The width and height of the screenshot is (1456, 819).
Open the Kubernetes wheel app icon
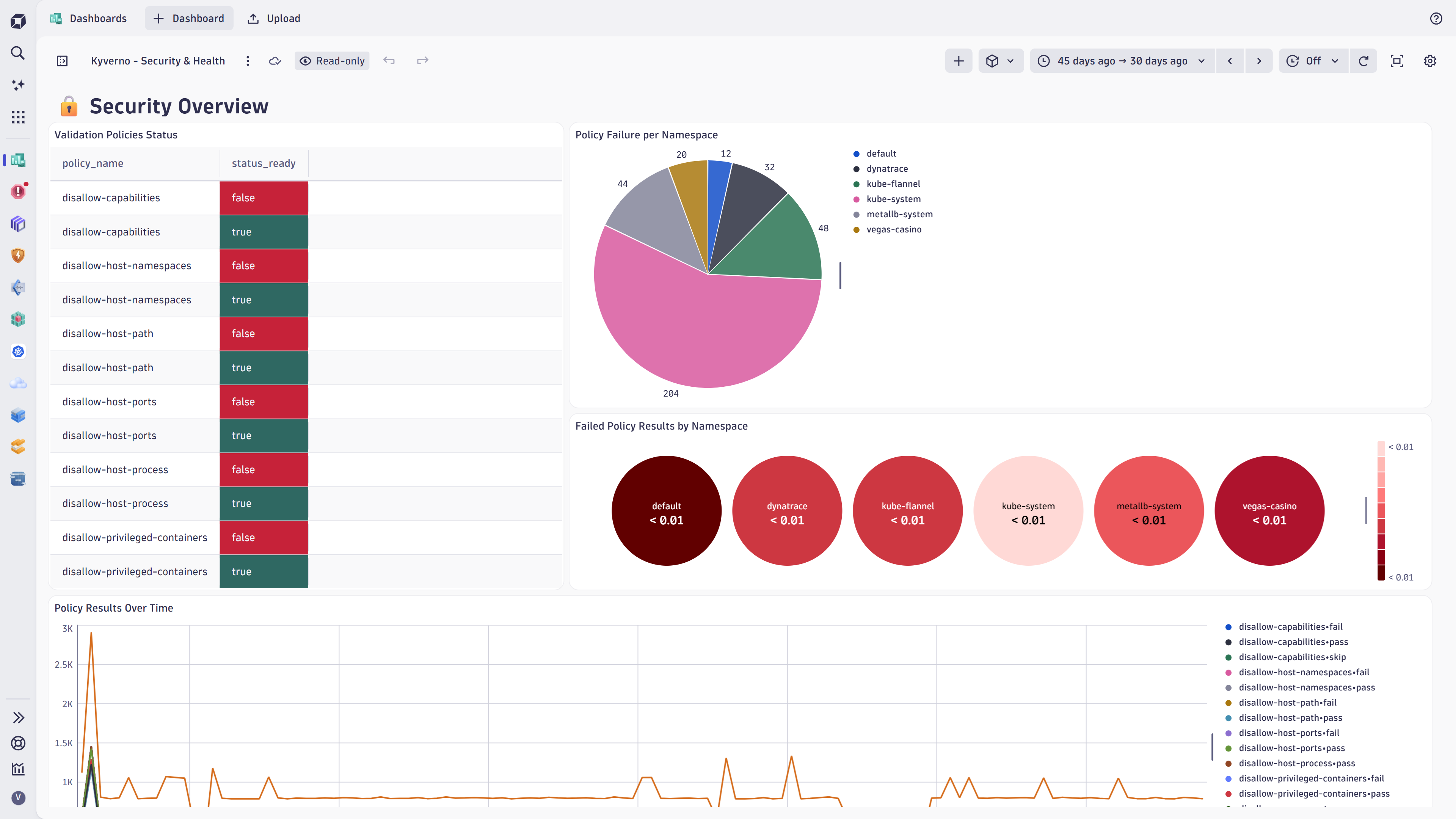[x=18, y=351]
